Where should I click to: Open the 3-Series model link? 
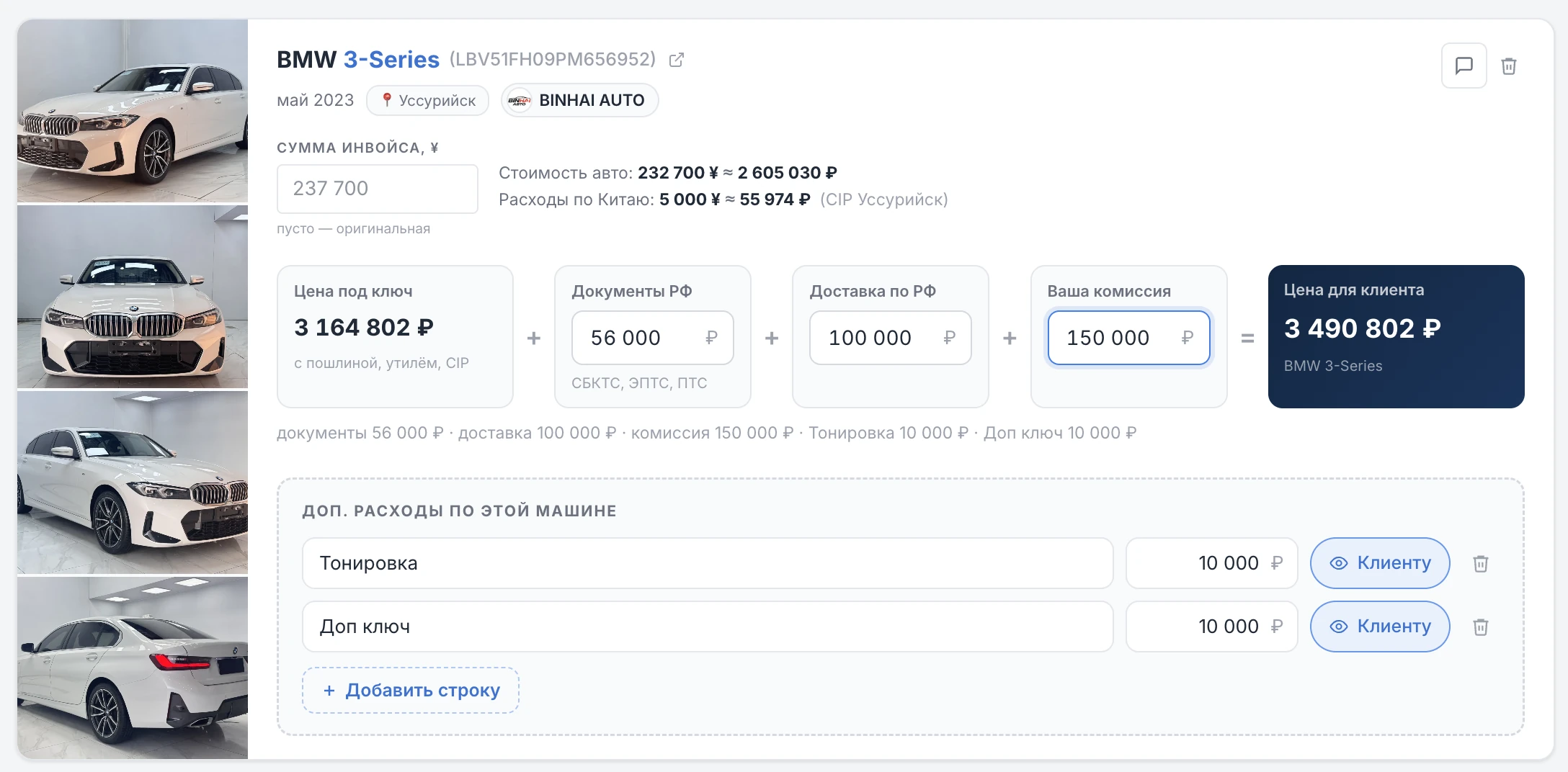pyautogui.click(x=391, y=59)
